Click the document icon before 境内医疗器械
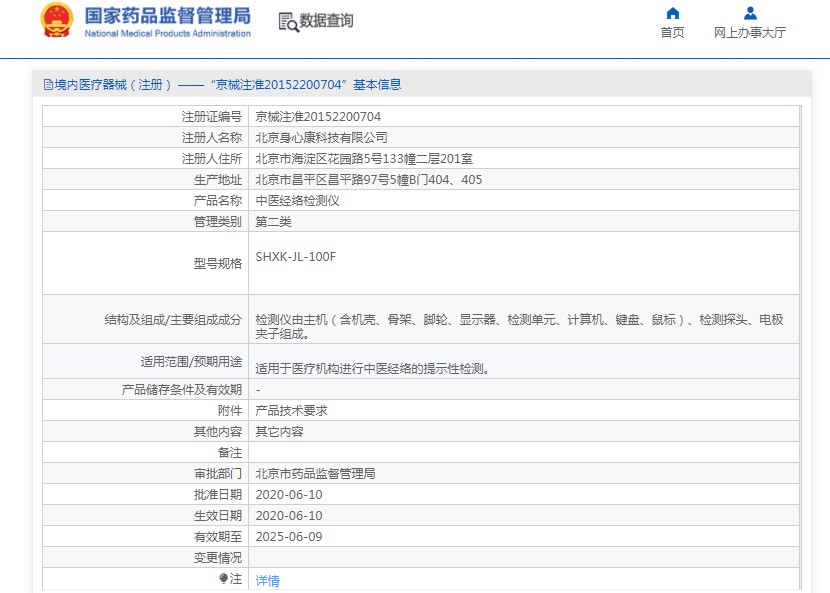Viewport: 830px width, 593px height. pyautogui.click(x=48, y=85)
